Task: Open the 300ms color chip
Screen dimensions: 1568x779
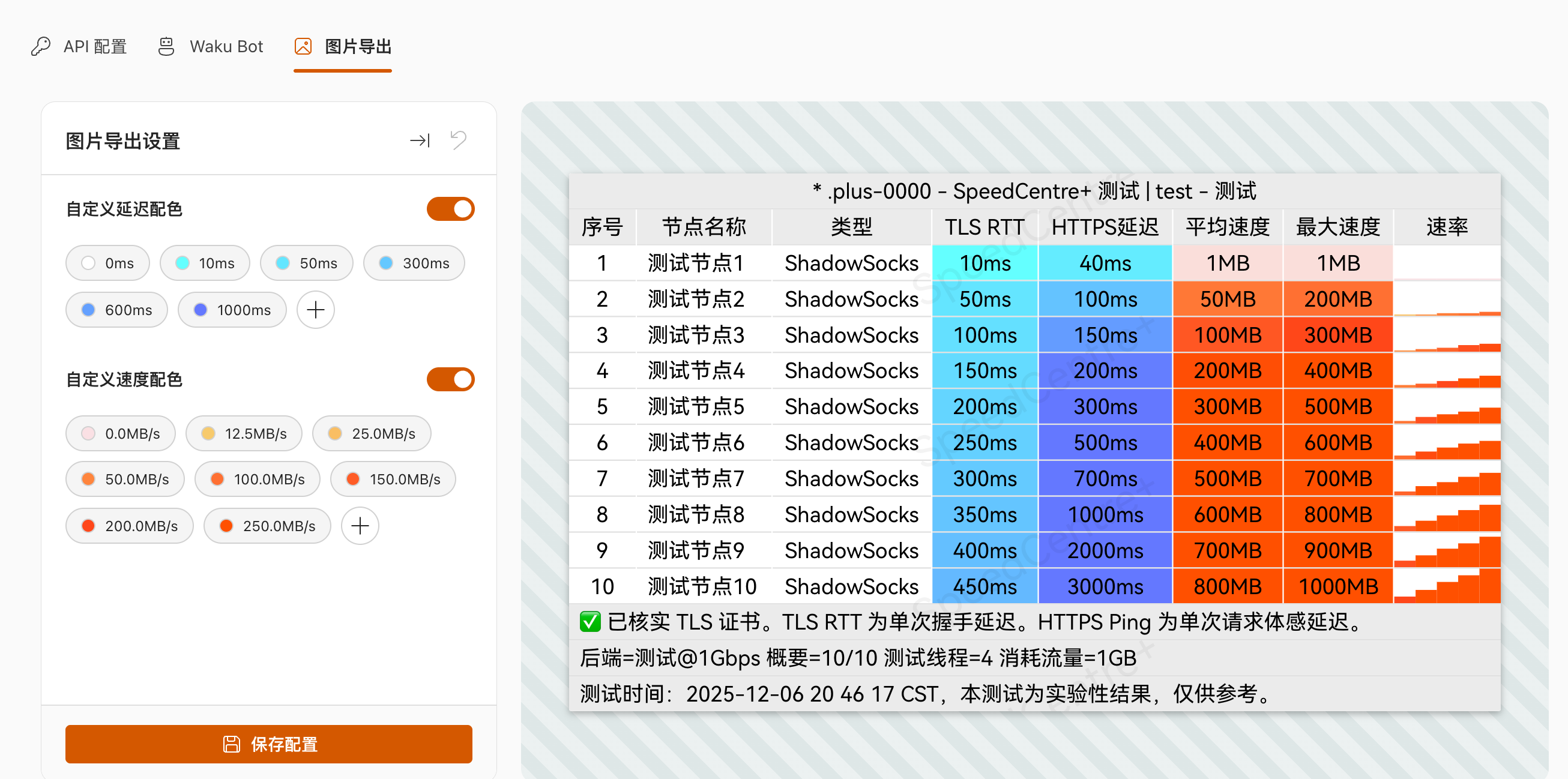Action: pyautogui.click(x=414, y=263)
